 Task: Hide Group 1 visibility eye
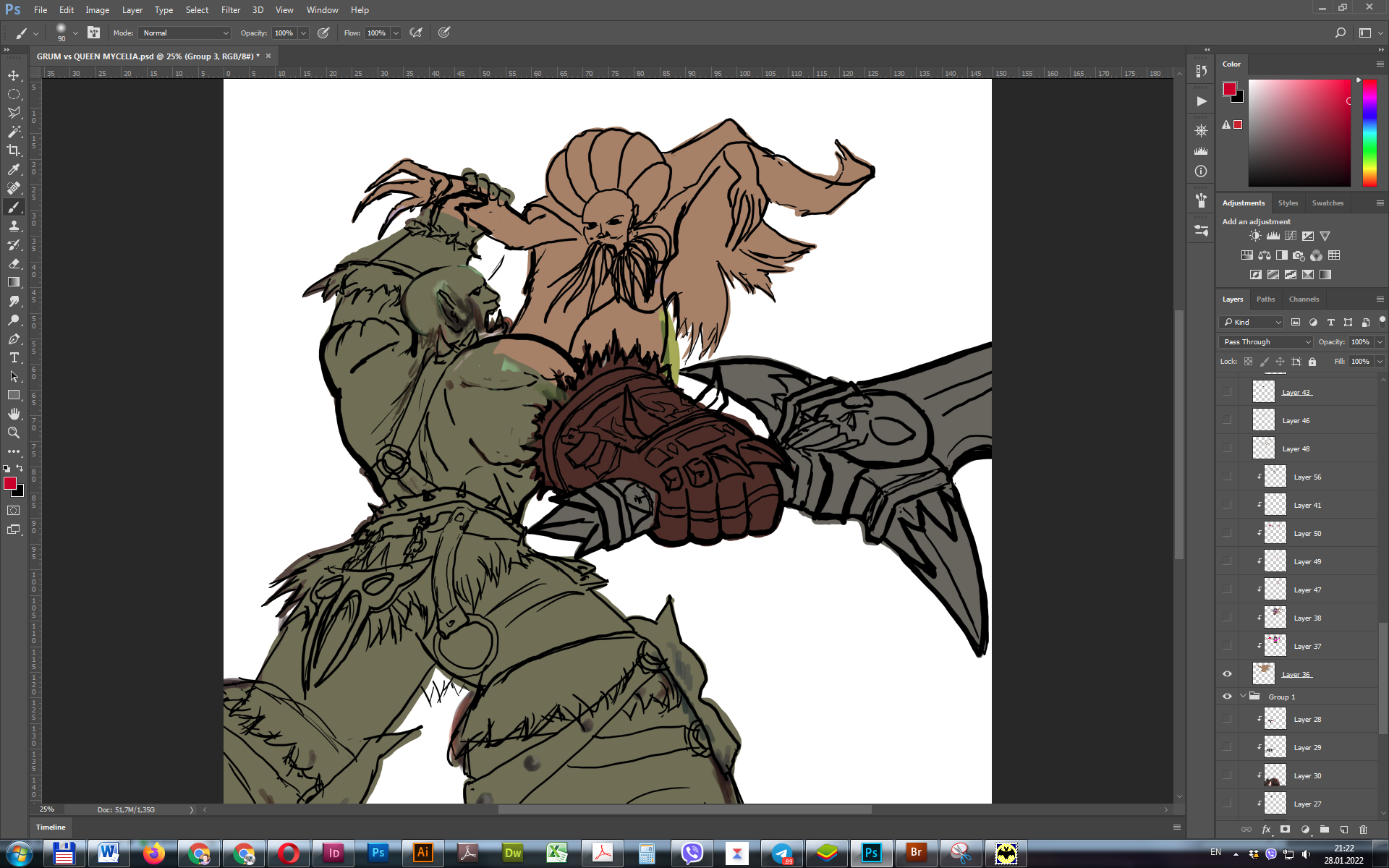coord(1227,697)
